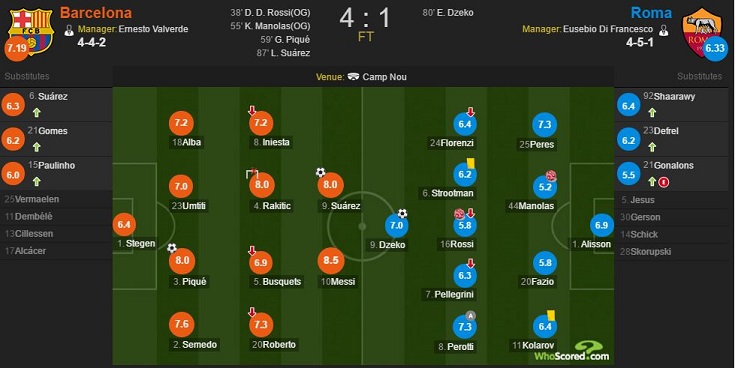The height and width of the screenshot is (368, 735).
Task: Click the stadium icon next to Camp Nou
Action: pyautogui.click(x=353, y=77)
